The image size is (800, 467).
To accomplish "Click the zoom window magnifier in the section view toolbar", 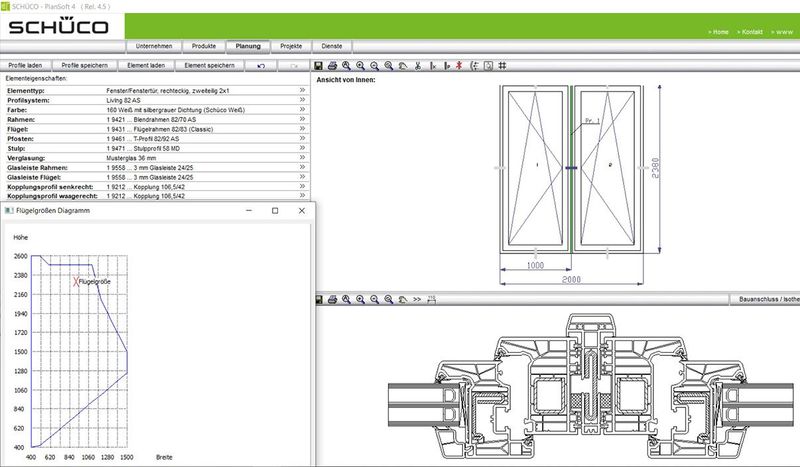I will pyautogui.click(x=389, y=299).
